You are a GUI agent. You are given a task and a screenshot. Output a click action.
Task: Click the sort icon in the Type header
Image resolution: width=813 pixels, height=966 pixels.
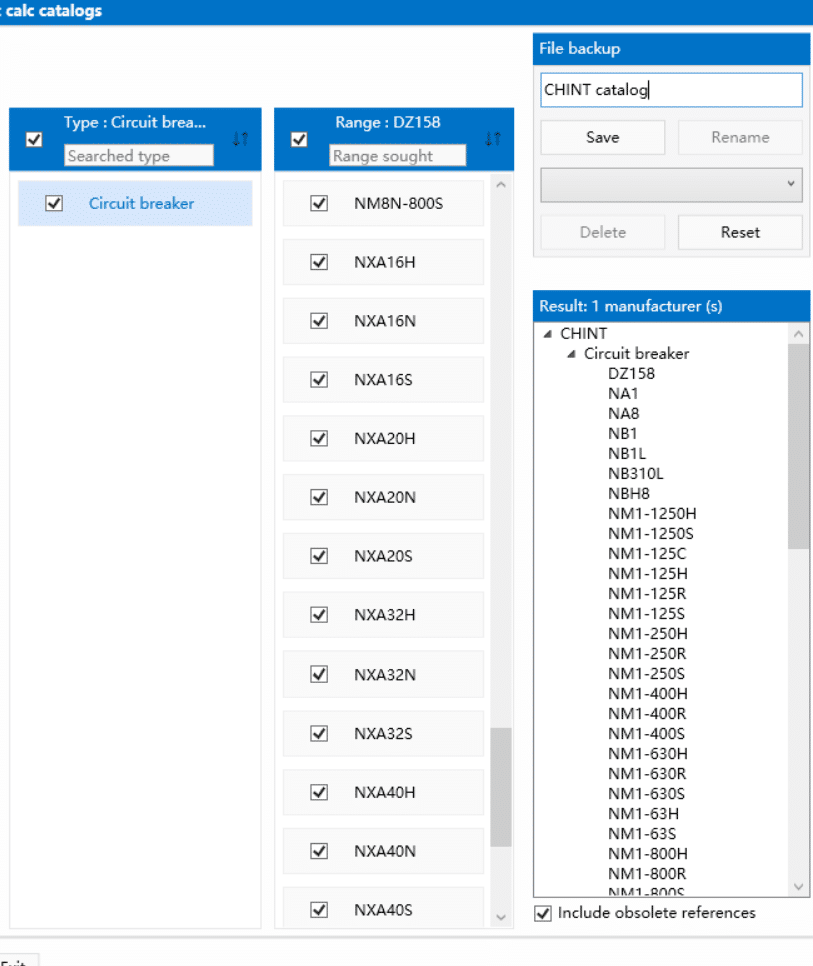[241, 139]
